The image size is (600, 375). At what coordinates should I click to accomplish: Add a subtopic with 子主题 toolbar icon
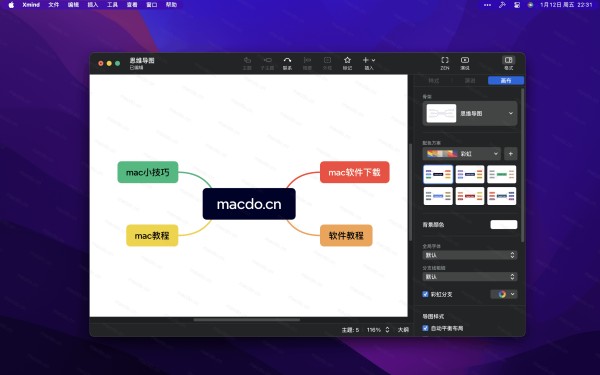tap(267, 63)
